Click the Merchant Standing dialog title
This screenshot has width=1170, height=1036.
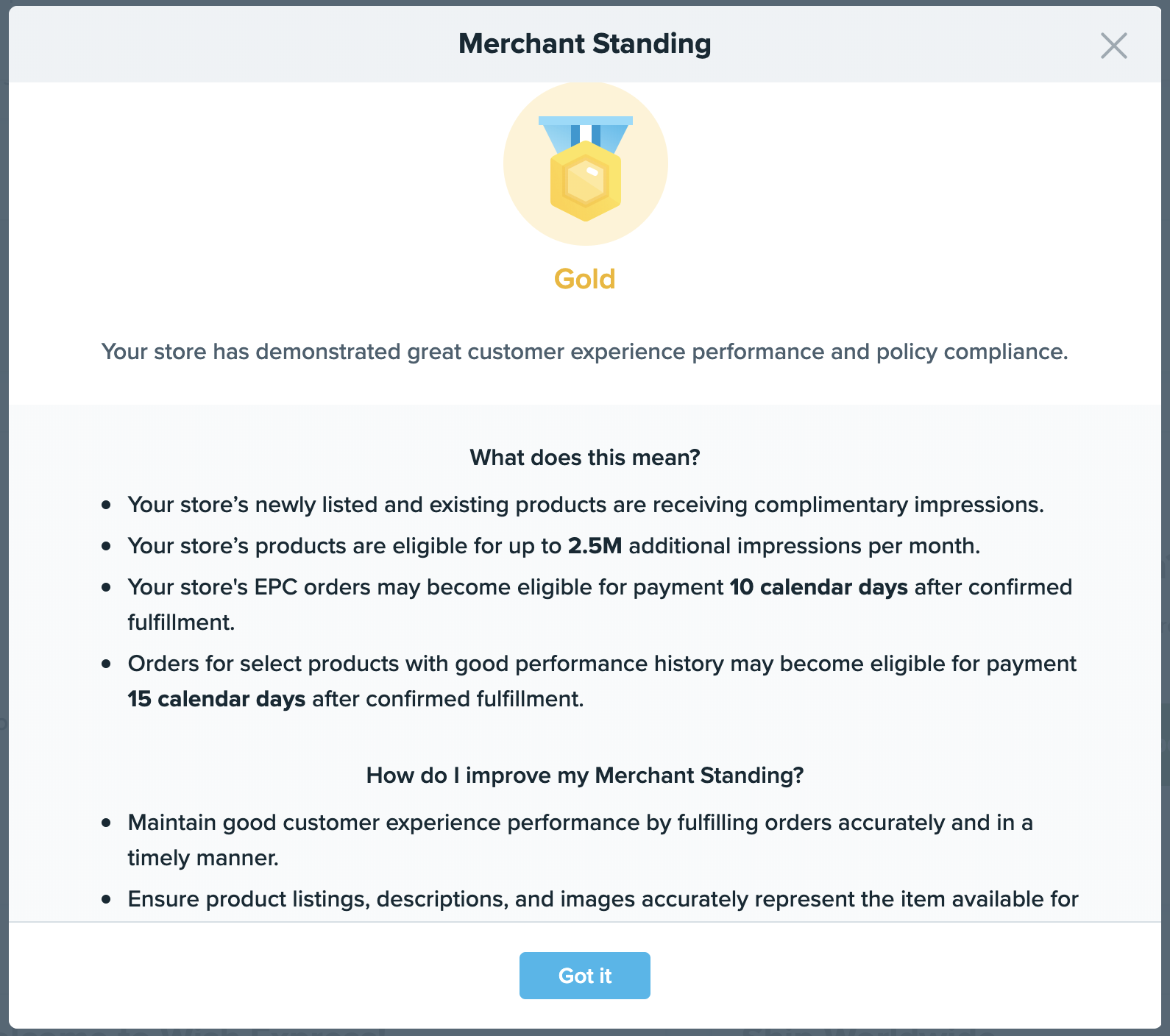point(585,43)
